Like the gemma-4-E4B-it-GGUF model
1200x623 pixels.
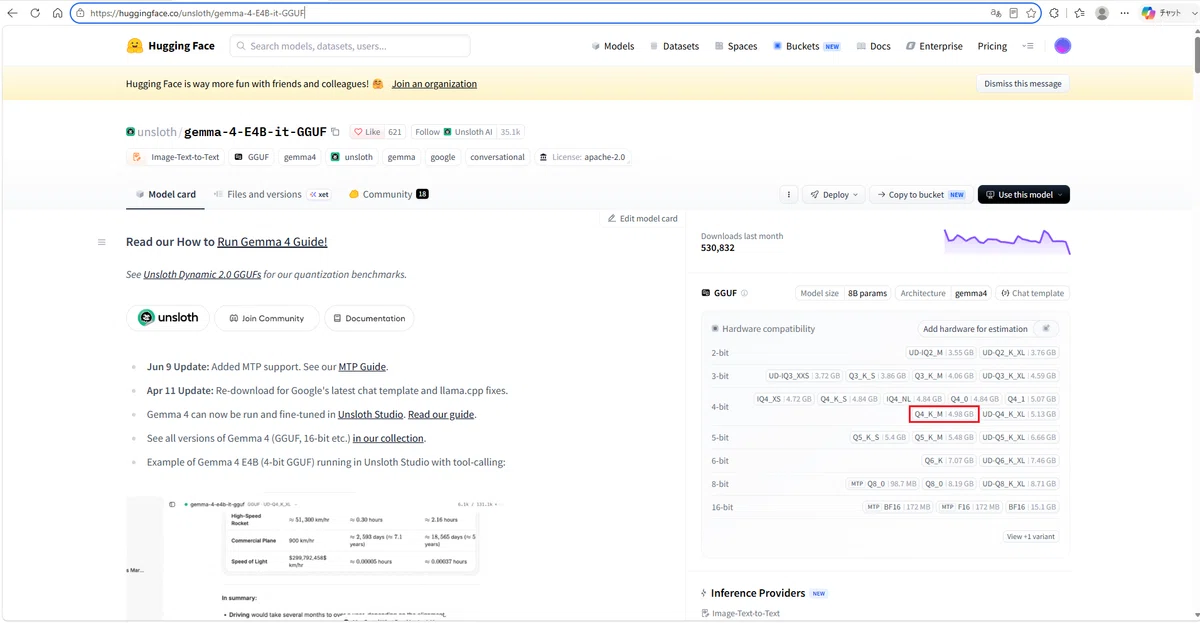pyautogui.click(x=368, y=132)
